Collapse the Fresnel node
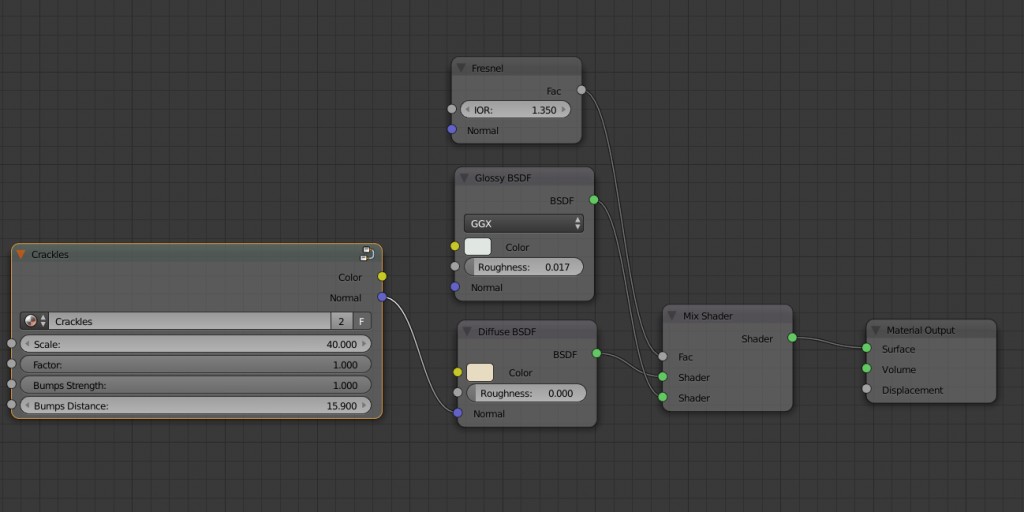 coord(461,68)
